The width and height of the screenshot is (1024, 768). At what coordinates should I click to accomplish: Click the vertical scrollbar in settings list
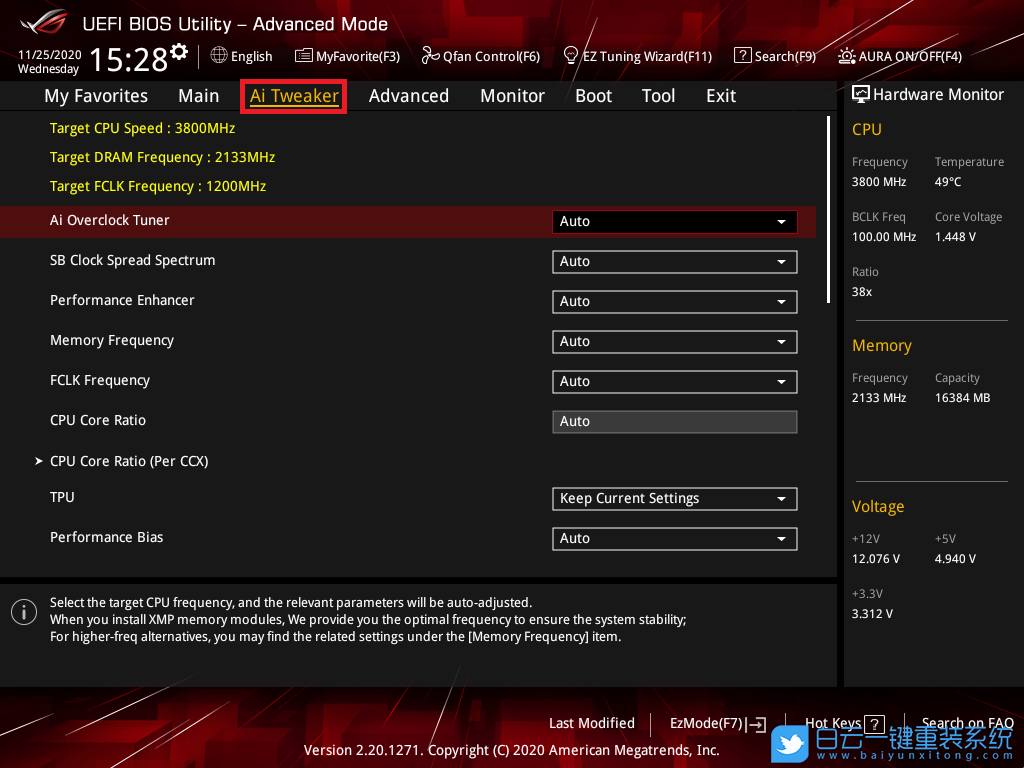[x=828, y=210]
